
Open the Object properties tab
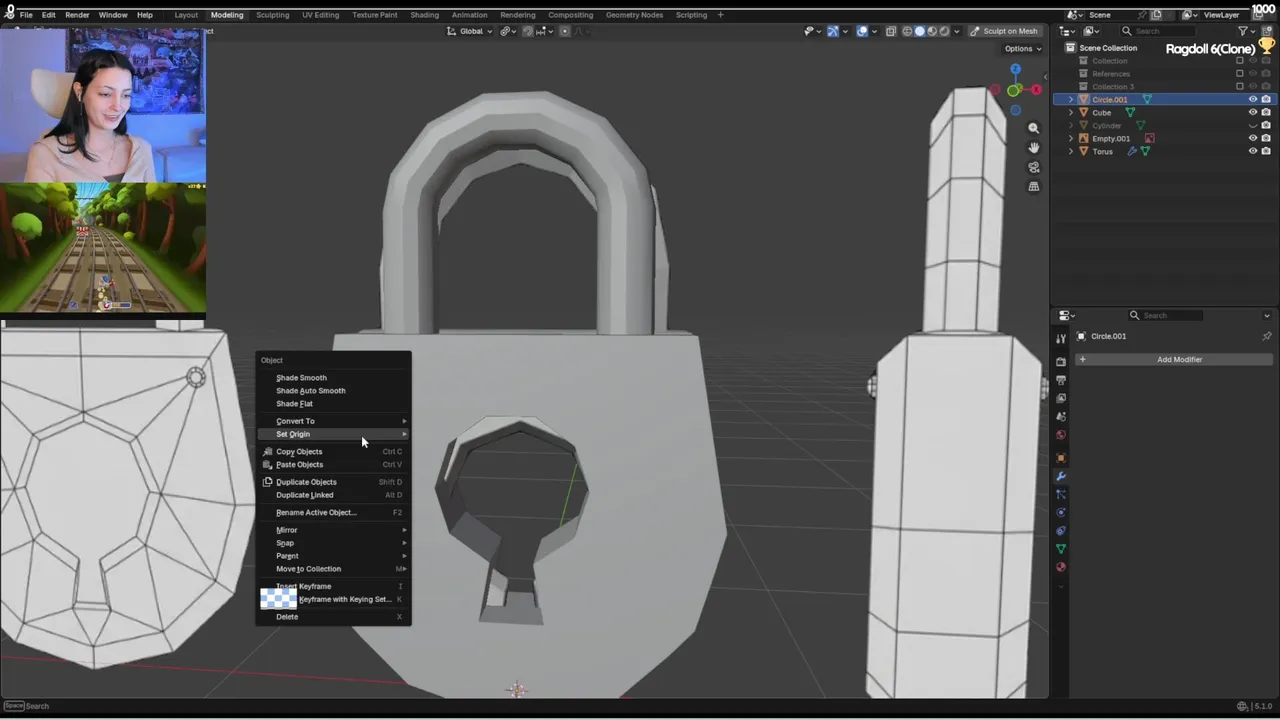point(1061,457)
